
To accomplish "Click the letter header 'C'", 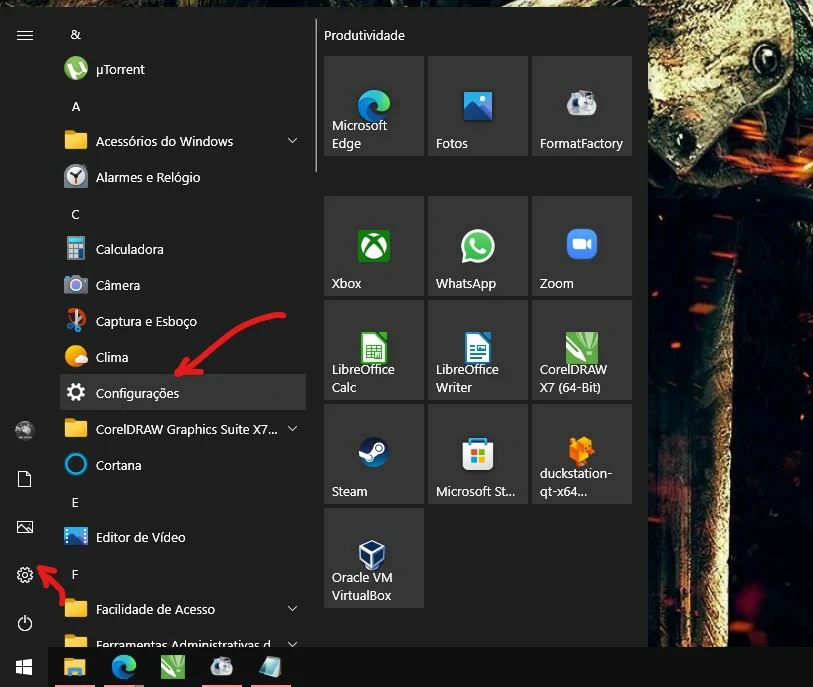I will 76,215.
